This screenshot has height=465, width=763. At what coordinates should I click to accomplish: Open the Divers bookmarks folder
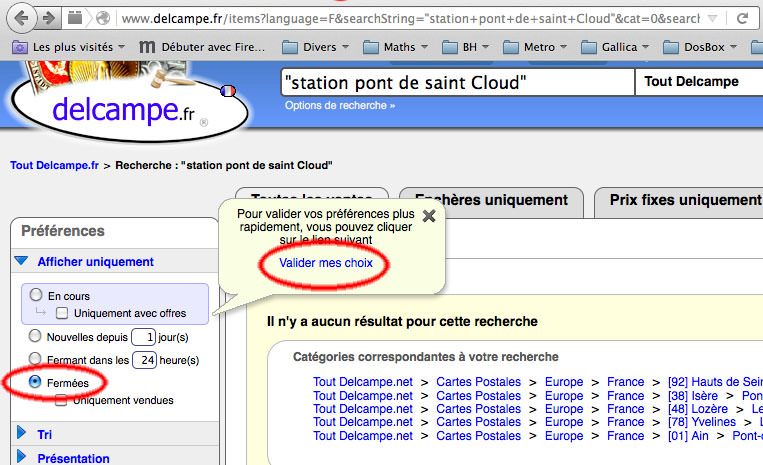coord(315,47)
